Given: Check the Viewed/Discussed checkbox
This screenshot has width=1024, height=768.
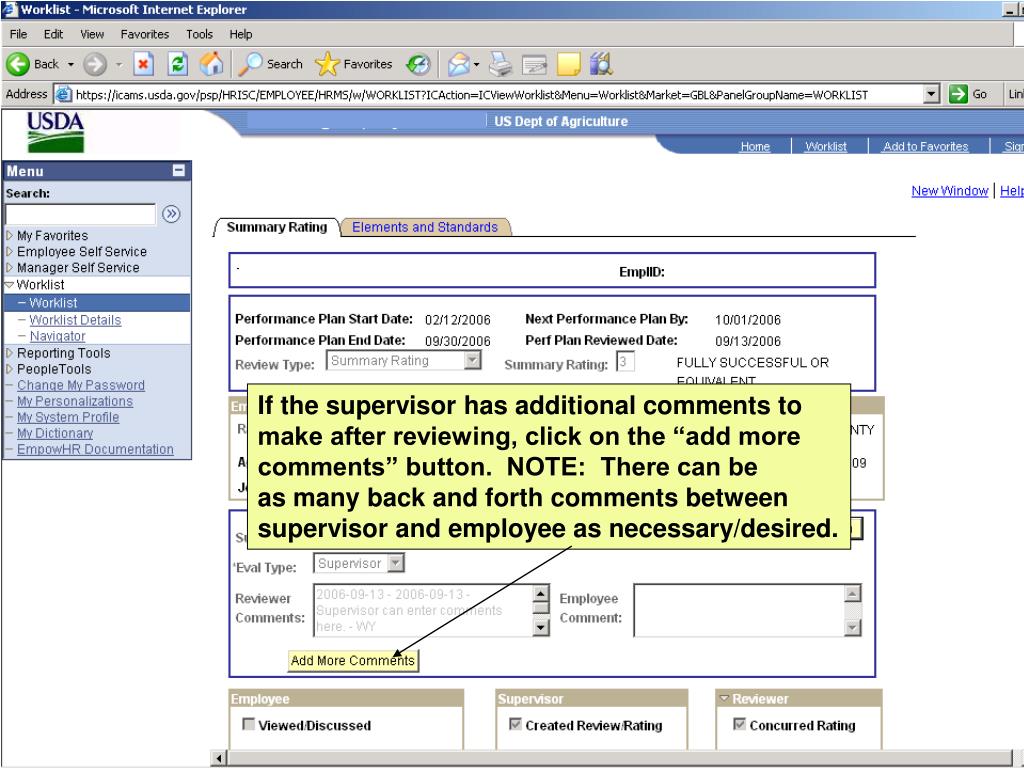Looking at the screenshot, I should pos(248,725).
